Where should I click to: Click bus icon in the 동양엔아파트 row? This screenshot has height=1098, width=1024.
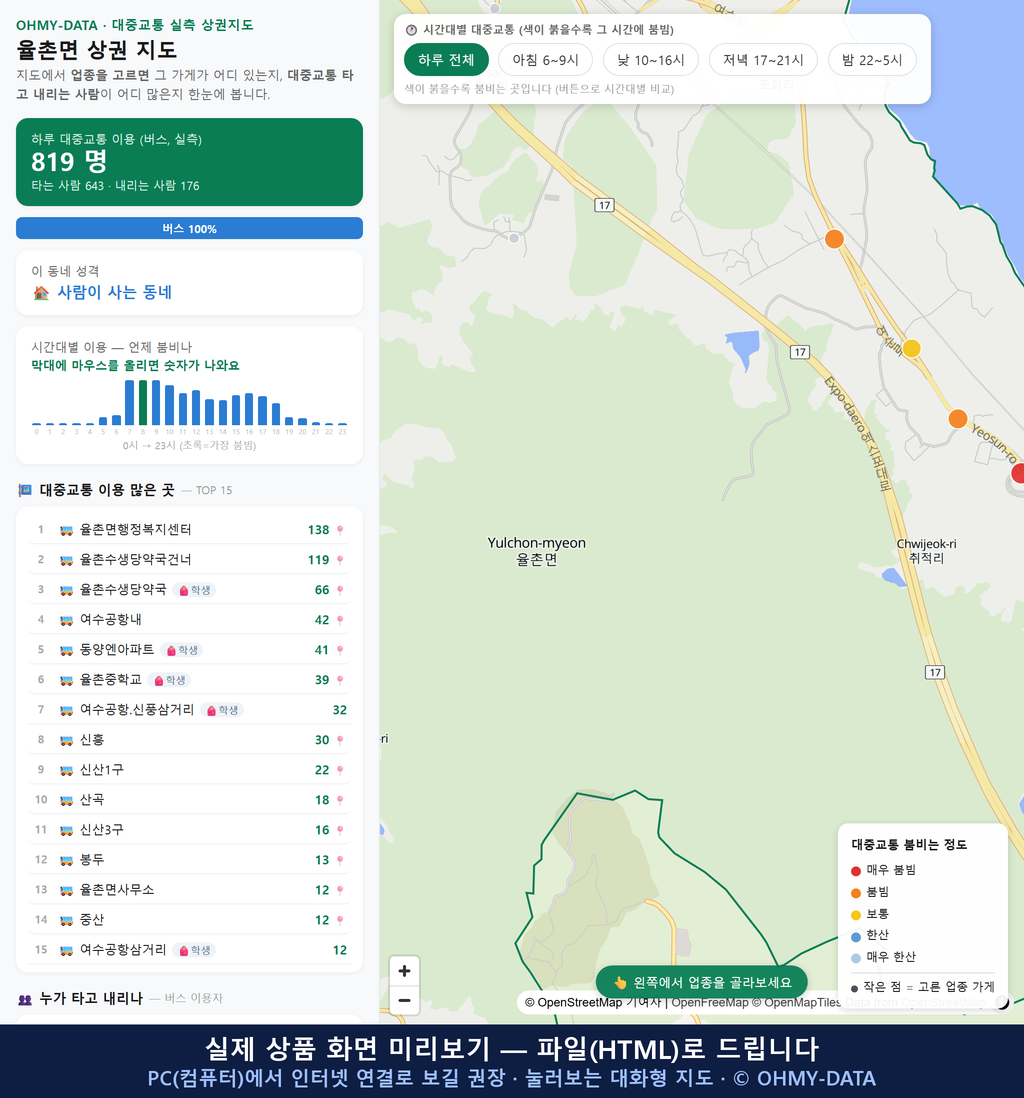pos(67,650)
